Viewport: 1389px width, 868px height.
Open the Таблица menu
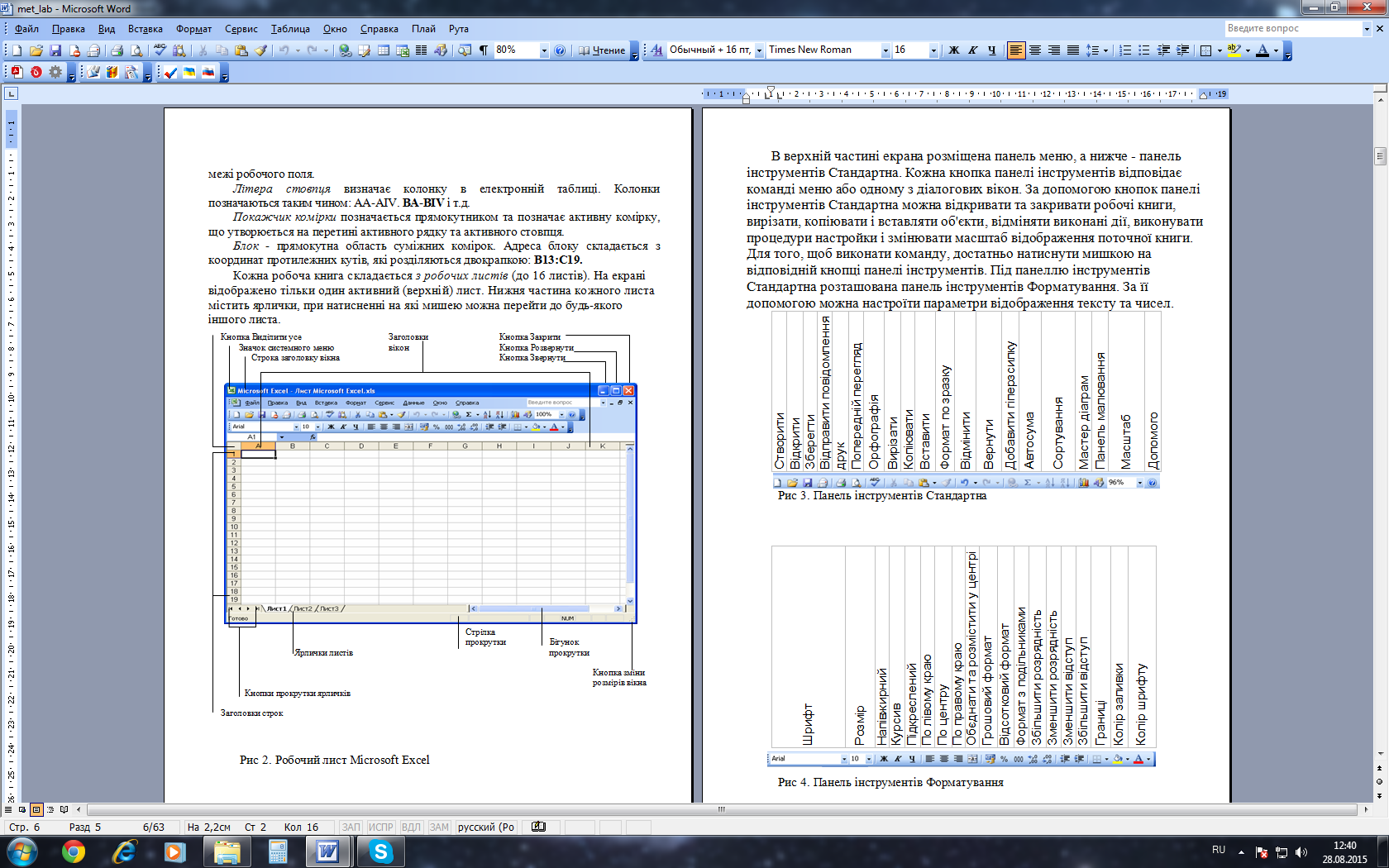click(290, 29)
